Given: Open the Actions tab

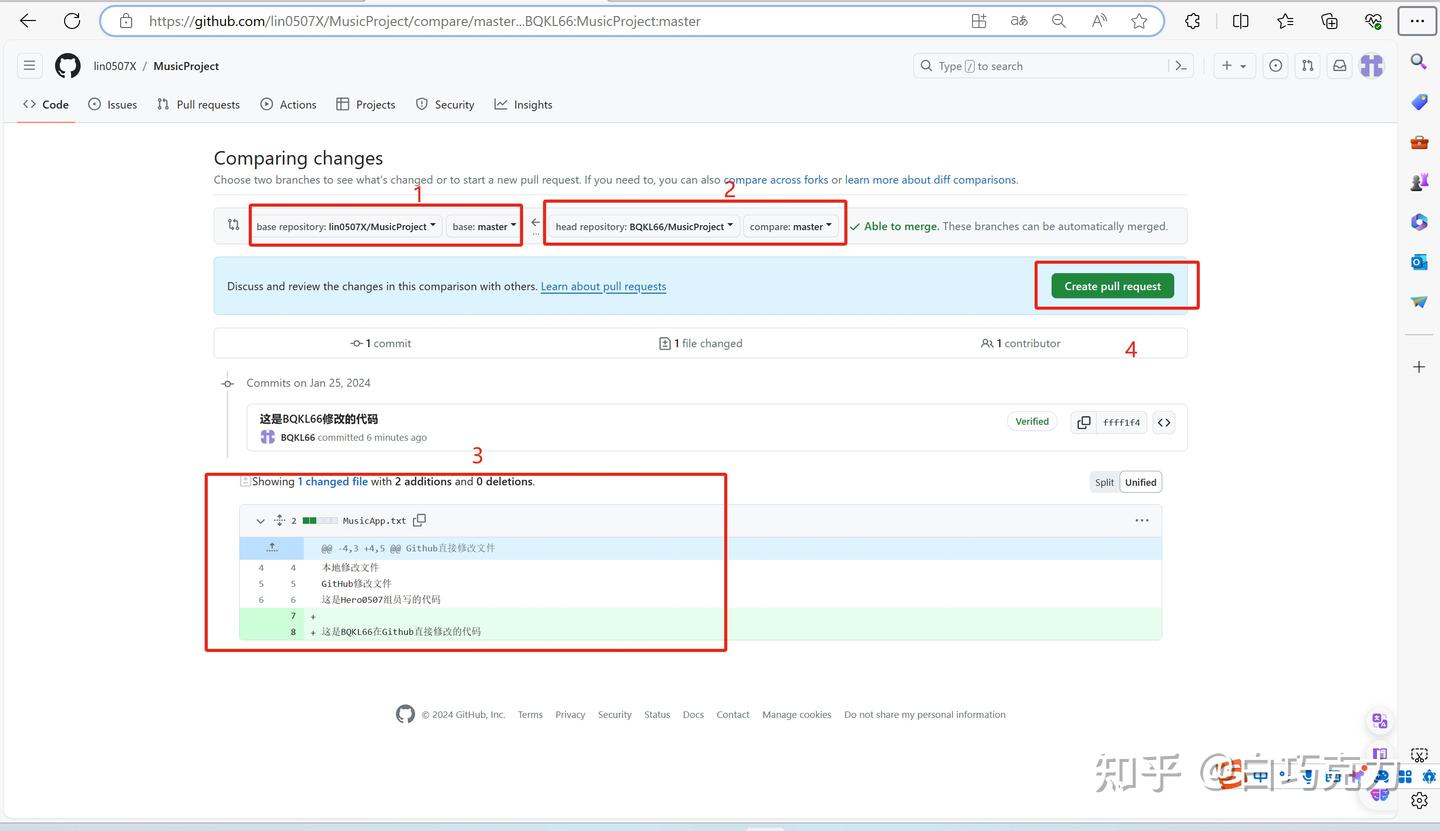Looking at the screenshot, I should point(288,104).
